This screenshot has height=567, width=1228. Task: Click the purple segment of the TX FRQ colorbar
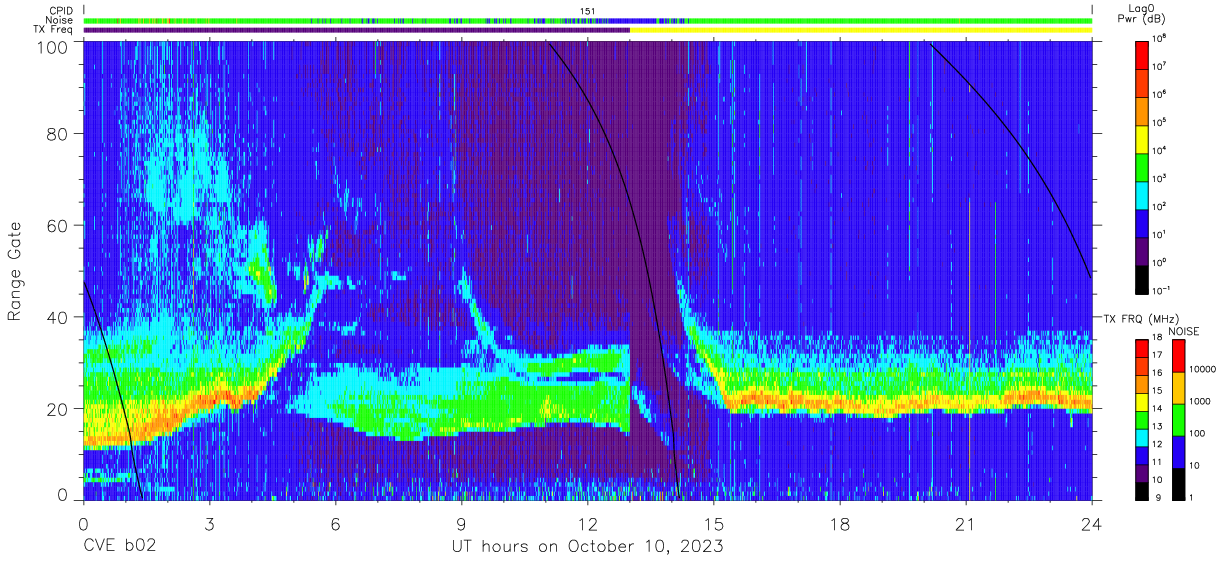1143,473
